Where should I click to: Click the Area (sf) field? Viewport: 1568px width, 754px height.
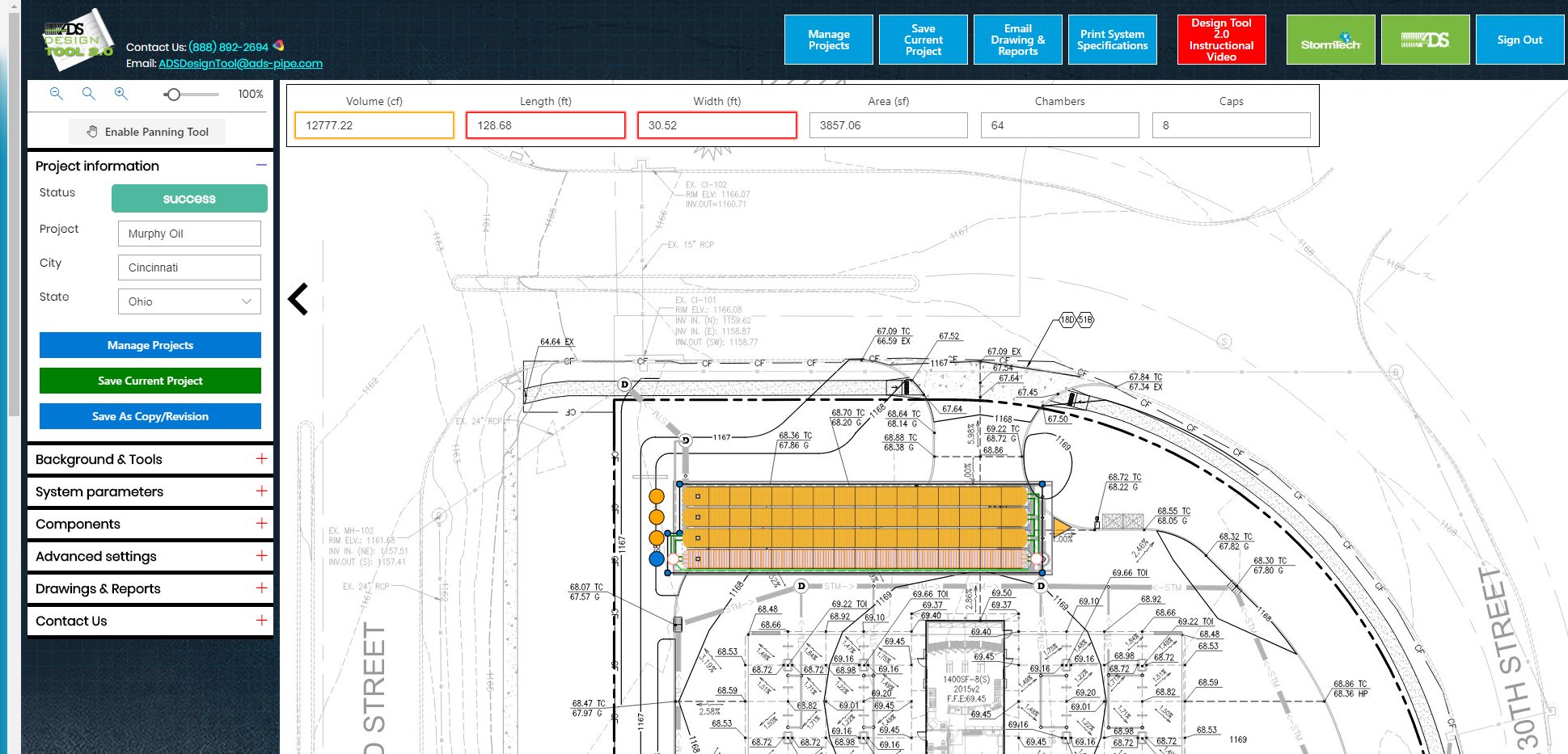[889, 125]
